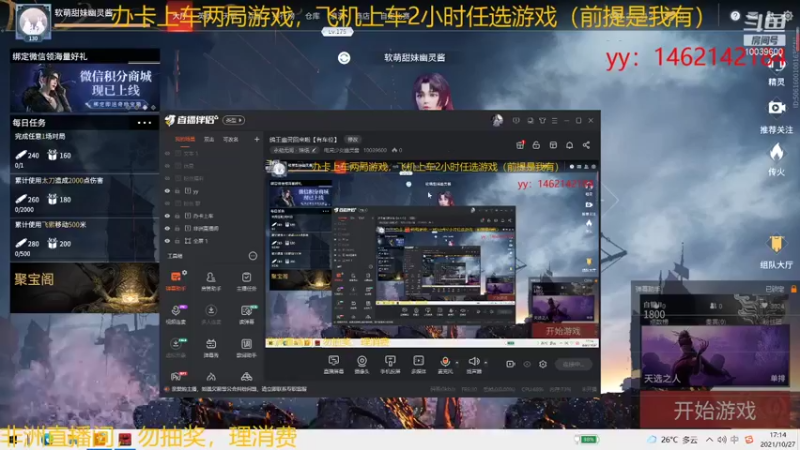Click the user avatar in the streaming app title bar
800x450 pixels.
coord(497,120)
